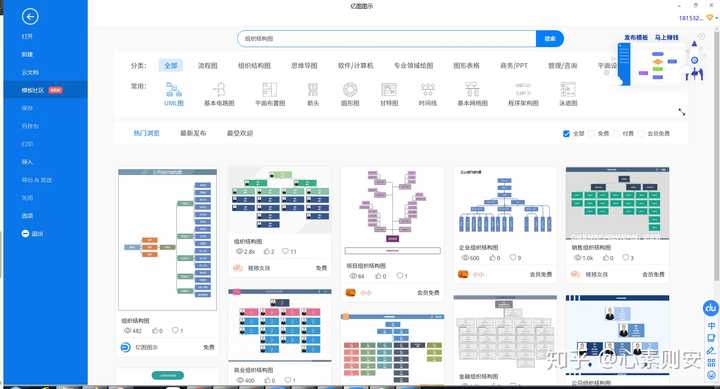Click the exit icon beside 退出
The image size is (720, 389).
click(x=25, y=234)
